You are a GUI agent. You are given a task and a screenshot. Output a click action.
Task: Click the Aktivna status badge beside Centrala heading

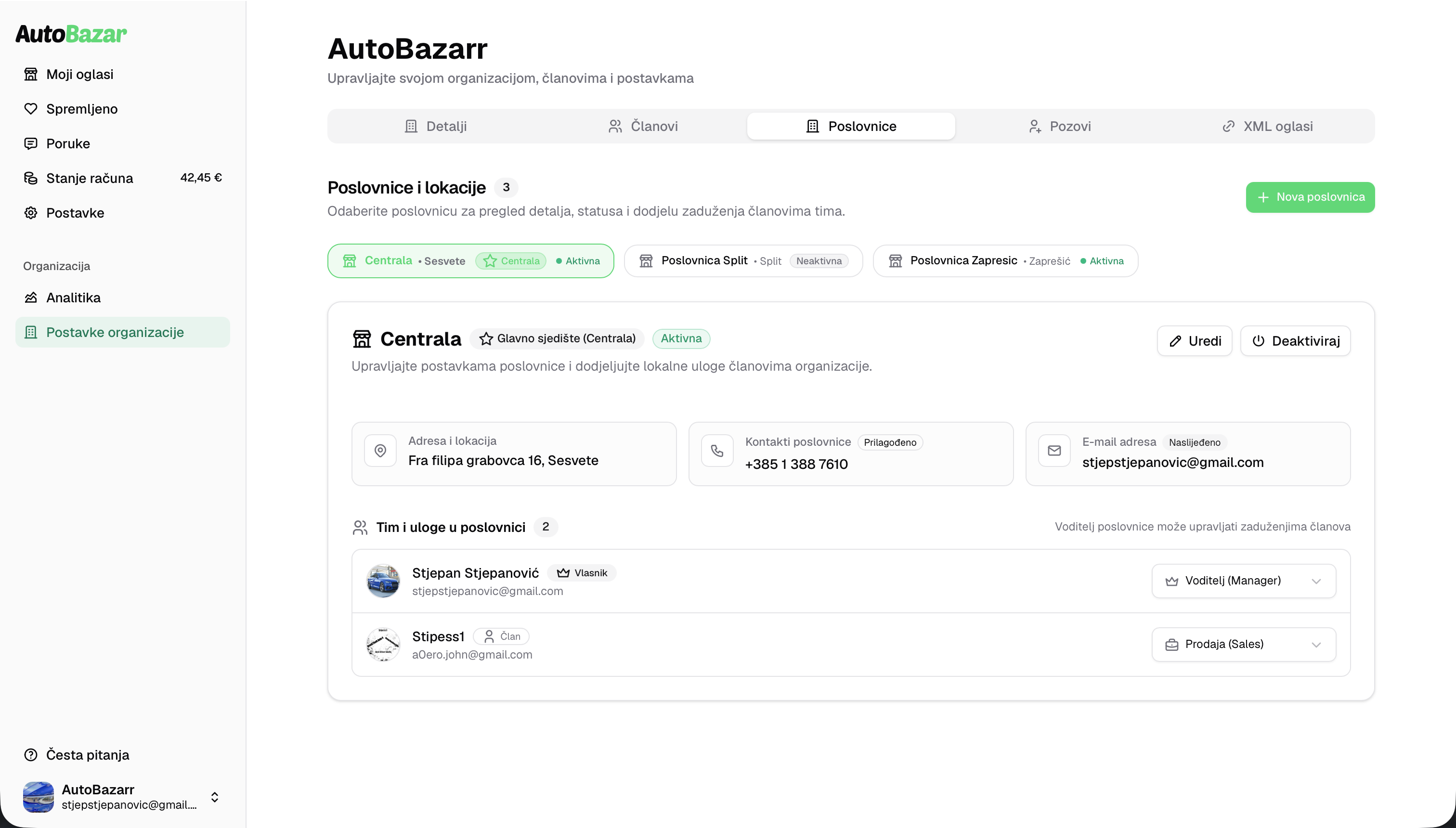point(681,339)
